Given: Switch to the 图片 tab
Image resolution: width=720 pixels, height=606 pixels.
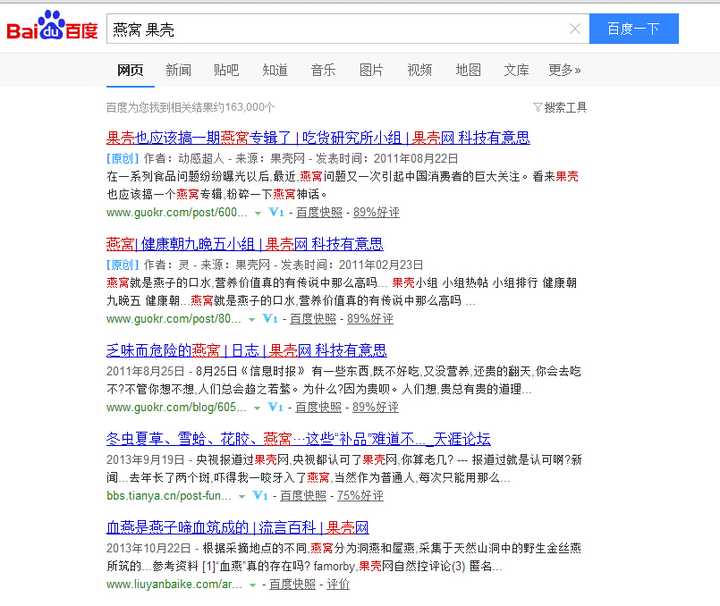Looking at the screenshot, I should pyautogui.click(x=371, y=70).
